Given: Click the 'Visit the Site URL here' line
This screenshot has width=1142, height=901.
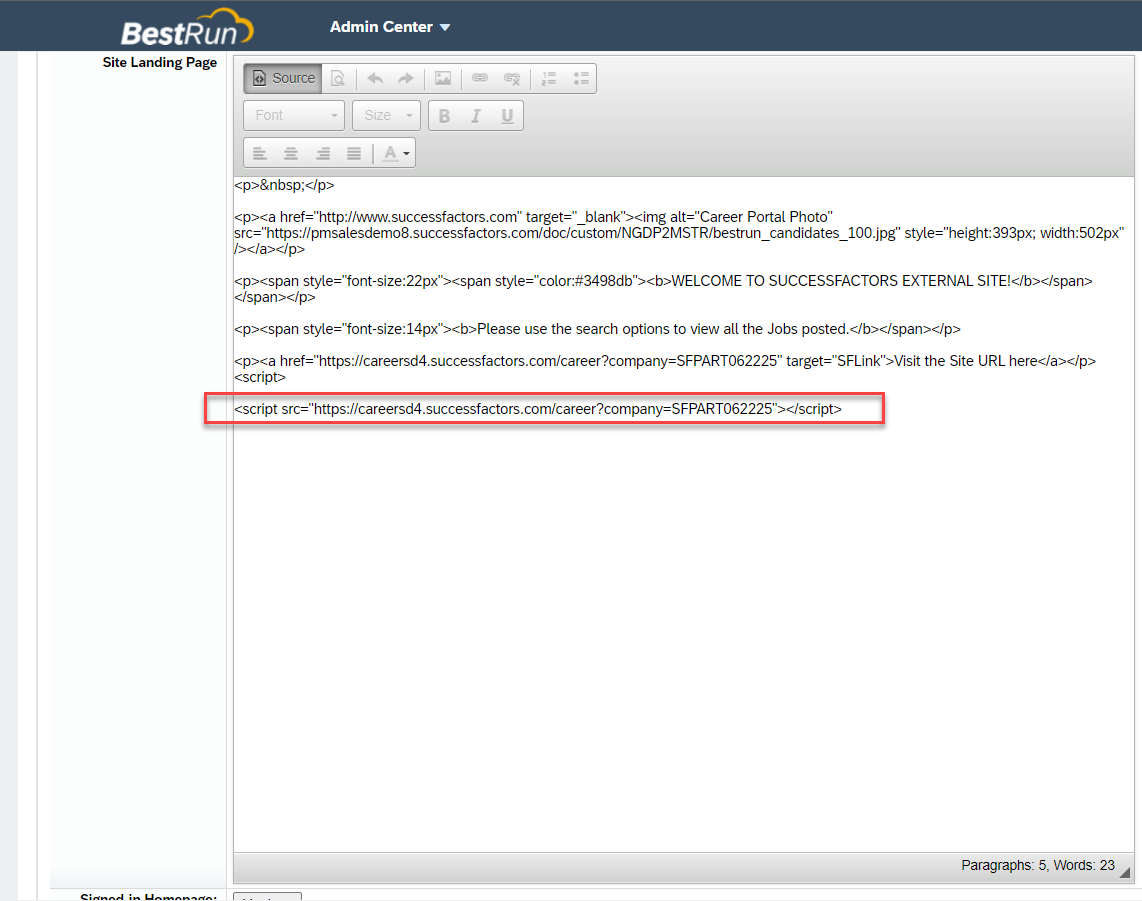Looking at the screenshot, I should (x=664, y=361).
